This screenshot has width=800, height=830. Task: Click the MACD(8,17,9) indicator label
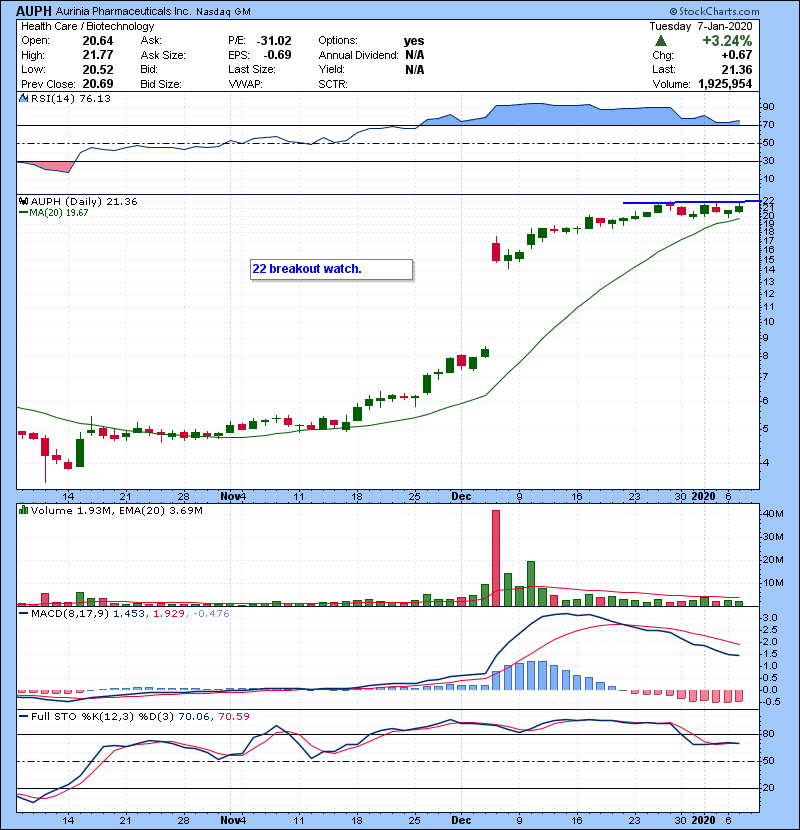(70, 614)
